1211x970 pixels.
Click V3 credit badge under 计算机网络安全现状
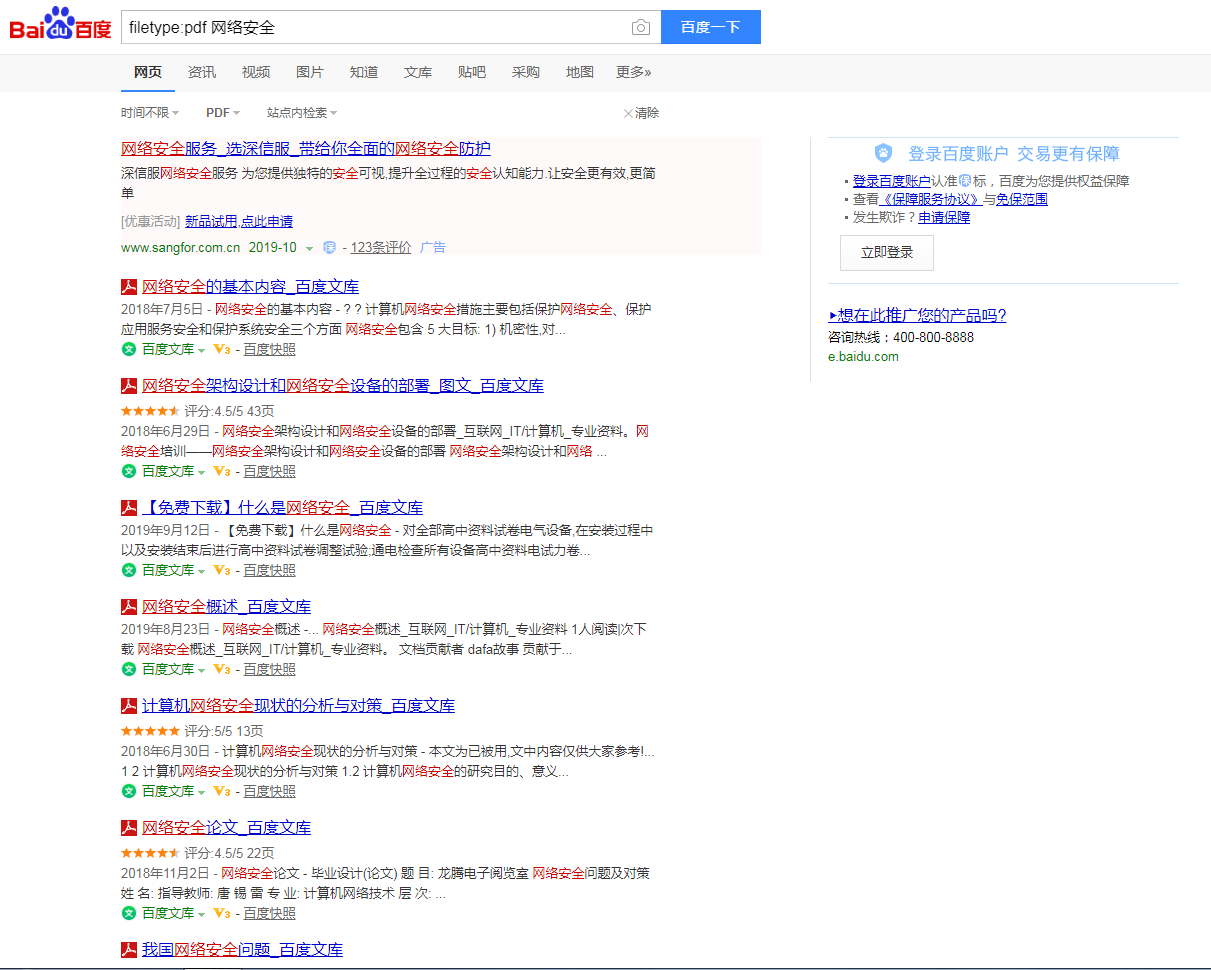(x=222, y=791)
